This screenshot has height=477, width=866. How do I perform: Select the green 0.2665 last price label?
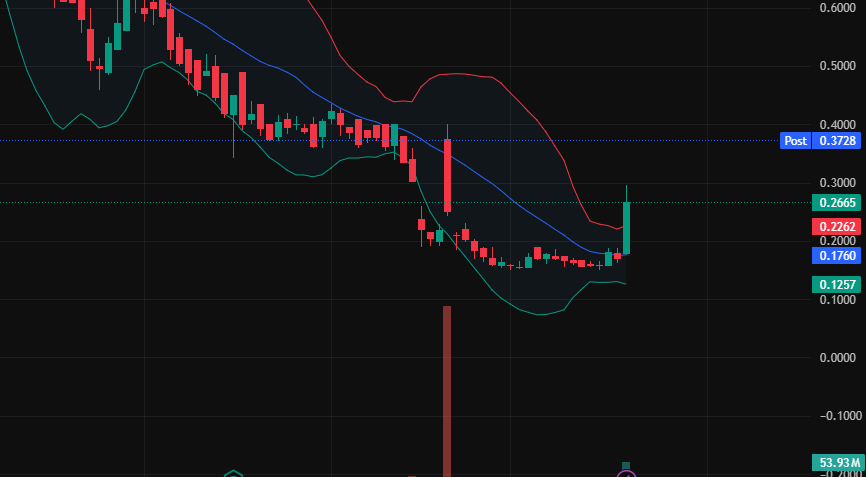(x=837, y=203)
